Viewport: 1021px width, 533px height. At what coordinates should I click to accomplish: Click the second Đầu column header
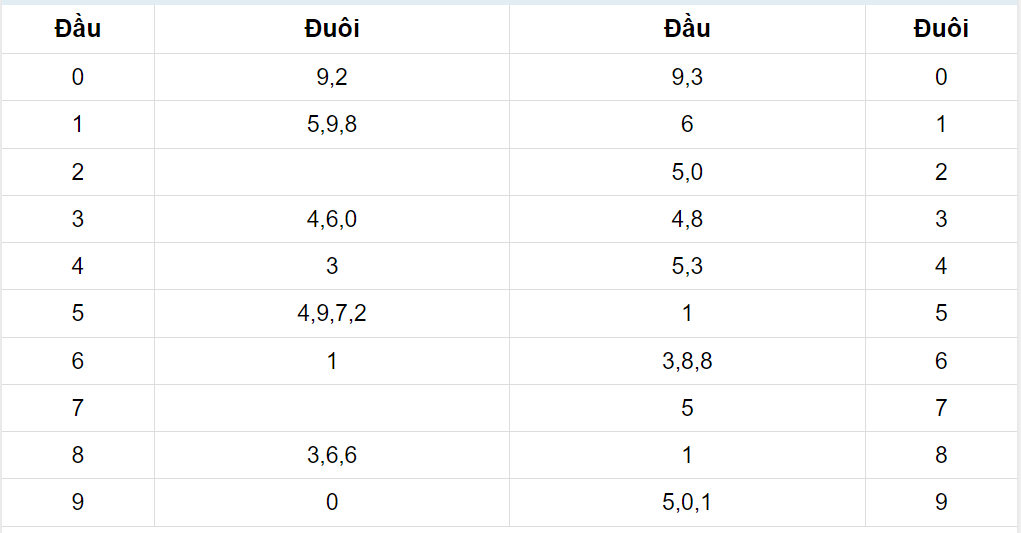point(687,29)
